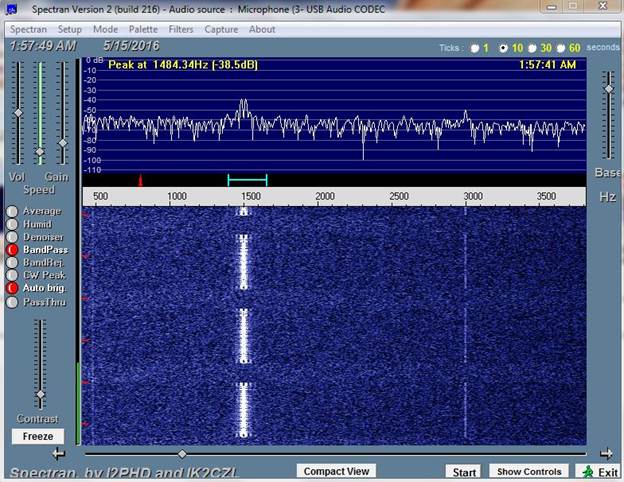Select the 60 seconds ticks option
Screen dimensions: 624x482
(562, 48)
